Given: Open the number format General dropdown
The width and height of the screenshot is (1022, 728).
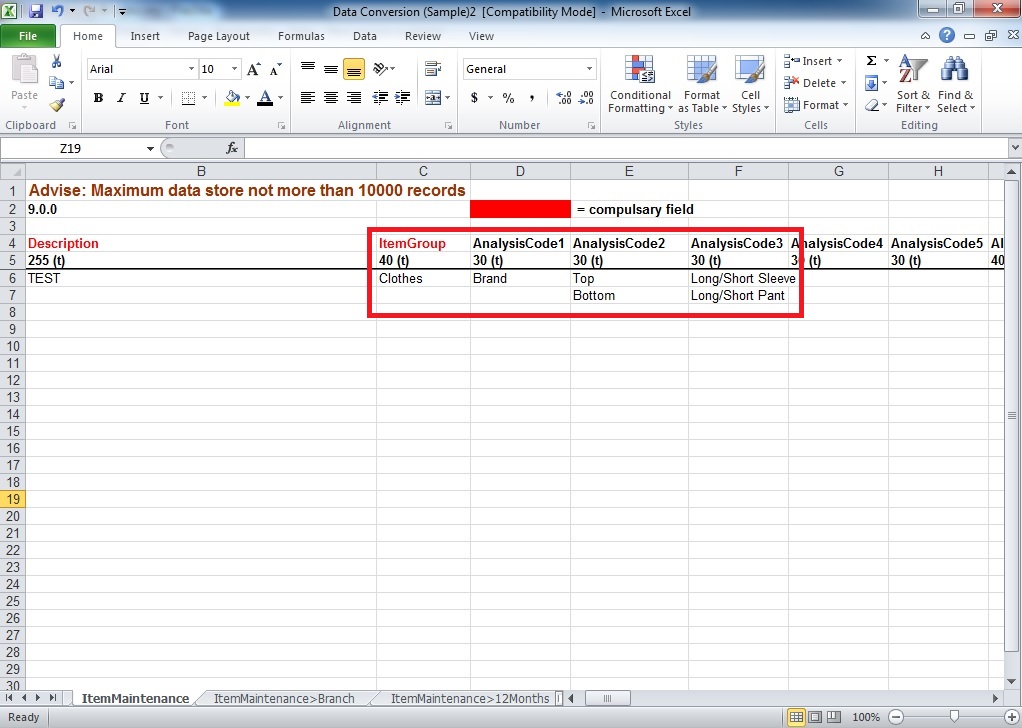Looking at the screenshot, I should tap(590, 69).
